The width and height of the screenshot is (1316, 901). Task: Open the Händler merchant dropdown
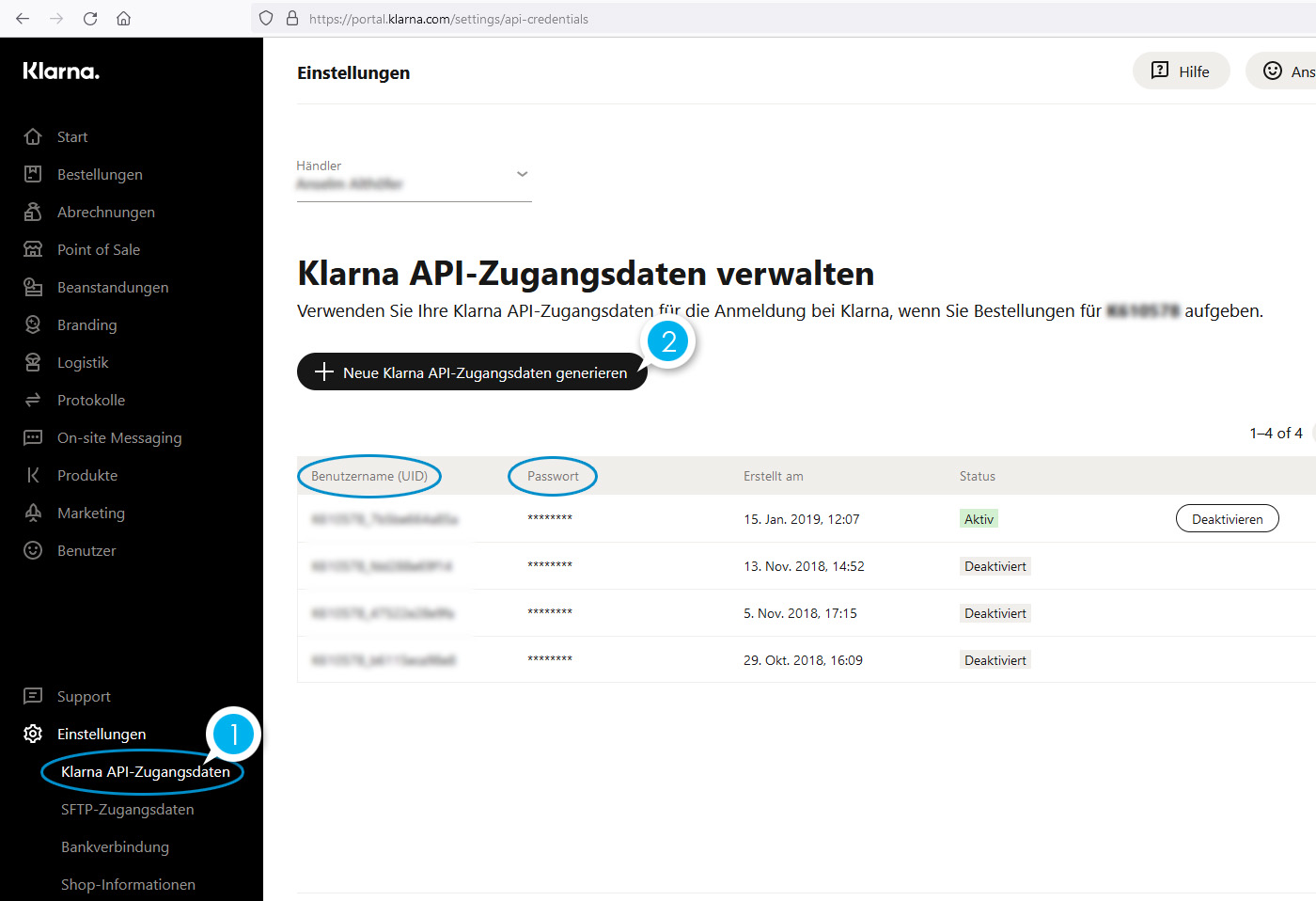pos(522,174)
